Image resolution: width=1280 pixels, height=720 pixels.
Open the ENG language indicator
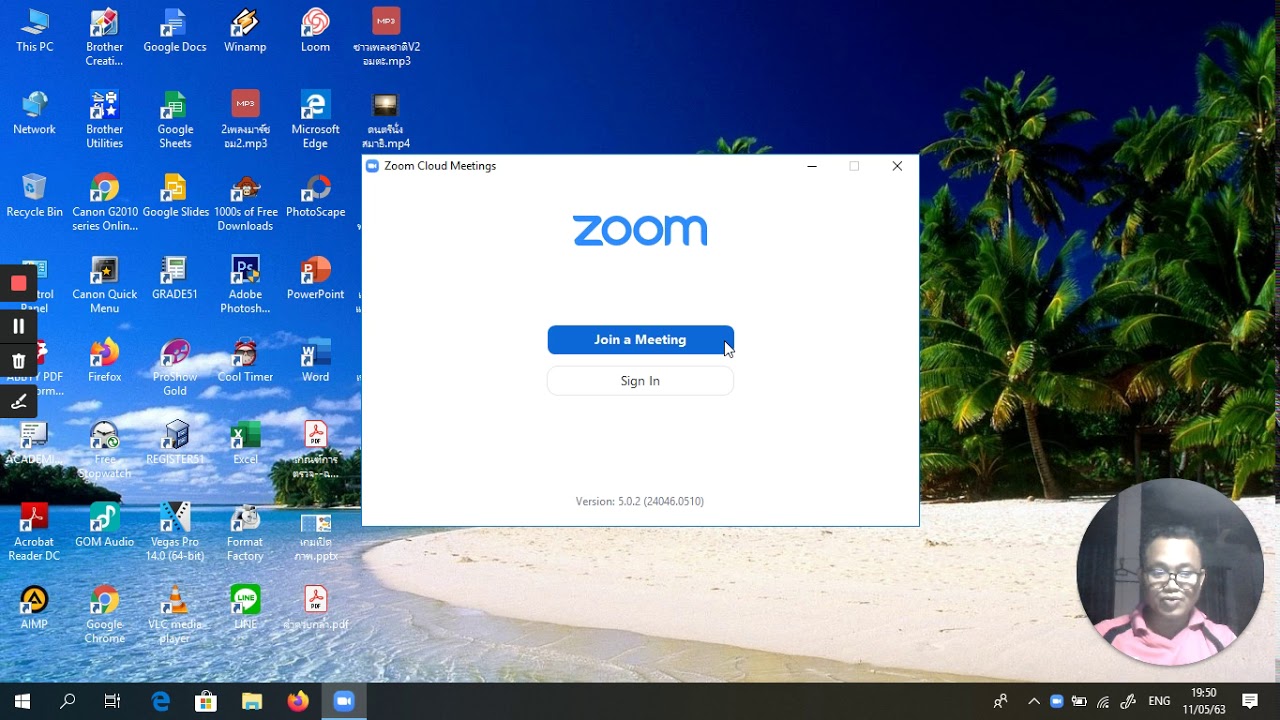point(1159,701)
